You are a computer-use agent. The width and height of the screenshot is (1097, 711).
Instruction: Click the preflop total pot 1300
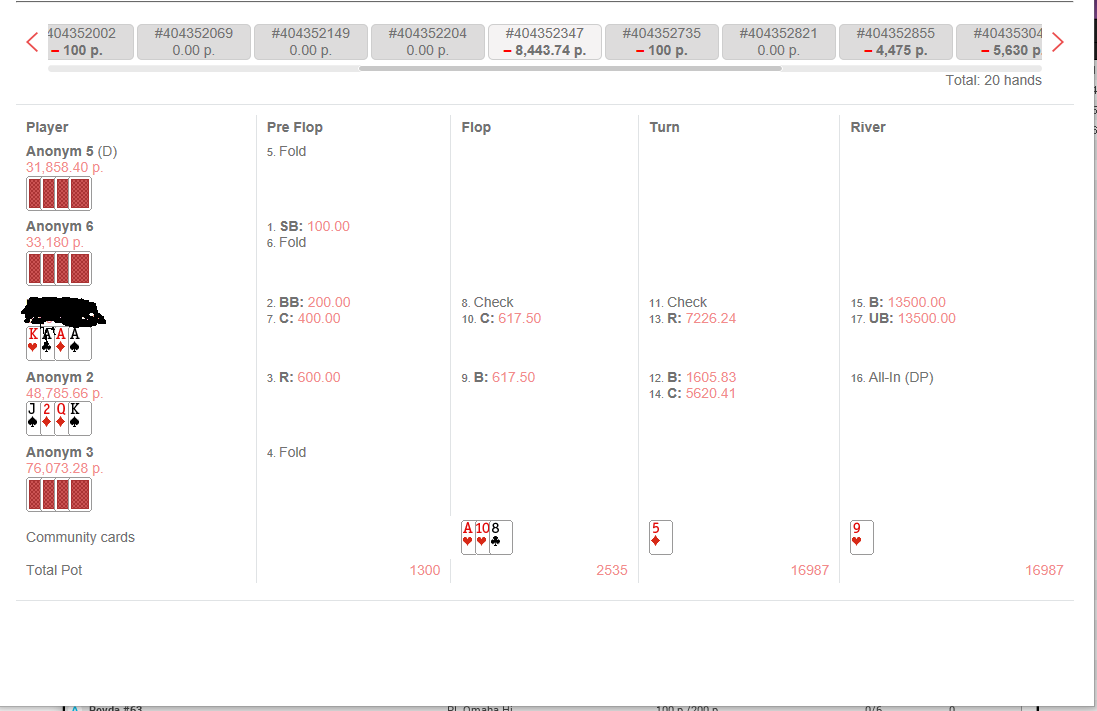click(x=425, y=570)
